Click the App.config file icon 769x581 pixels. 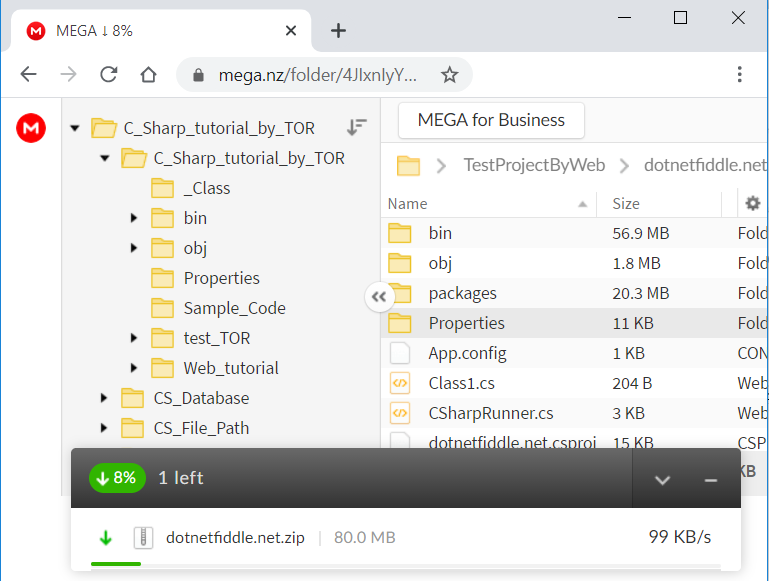tap(400, 353)
